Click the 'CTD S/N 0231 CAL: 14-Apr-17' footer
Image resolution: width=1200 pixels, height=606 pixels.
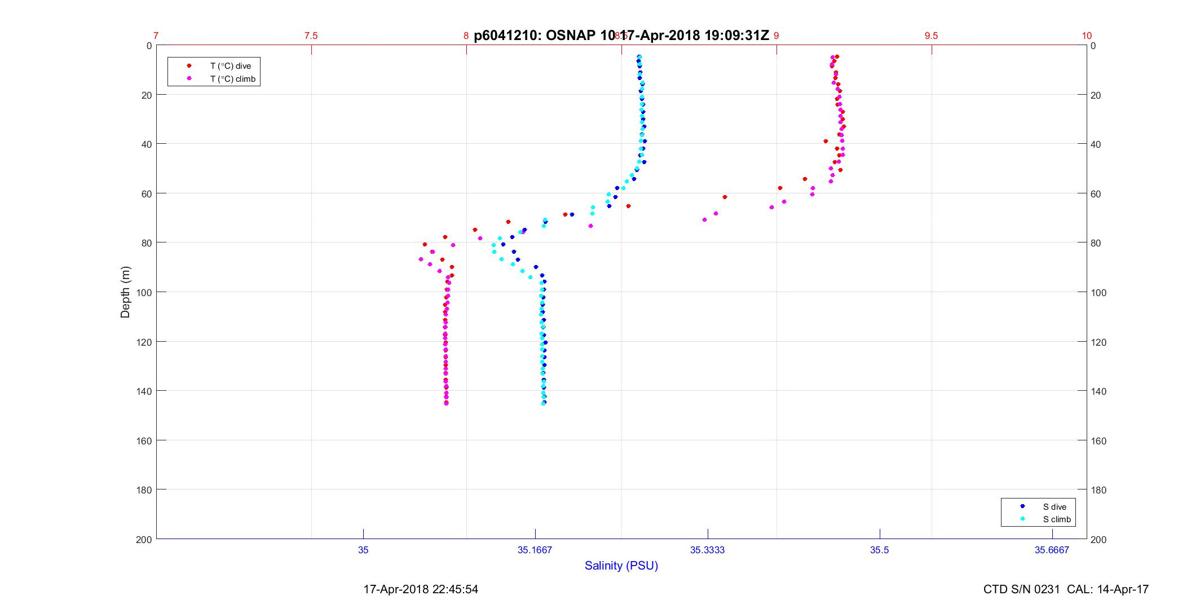click(x=1066, y=589)
